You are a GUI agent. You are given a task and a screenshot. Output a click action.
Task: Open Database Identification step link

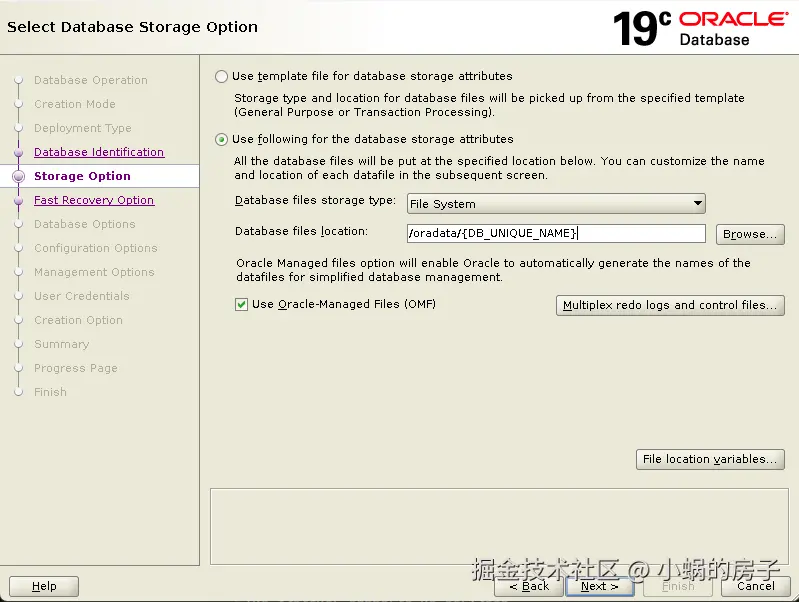click(99, 152)
